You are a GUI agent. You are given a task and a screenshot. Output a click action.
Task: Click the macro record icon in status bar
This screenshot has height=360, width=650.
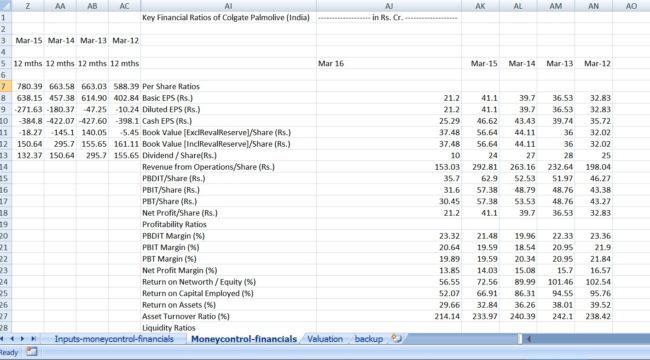[x=32, y=352]
